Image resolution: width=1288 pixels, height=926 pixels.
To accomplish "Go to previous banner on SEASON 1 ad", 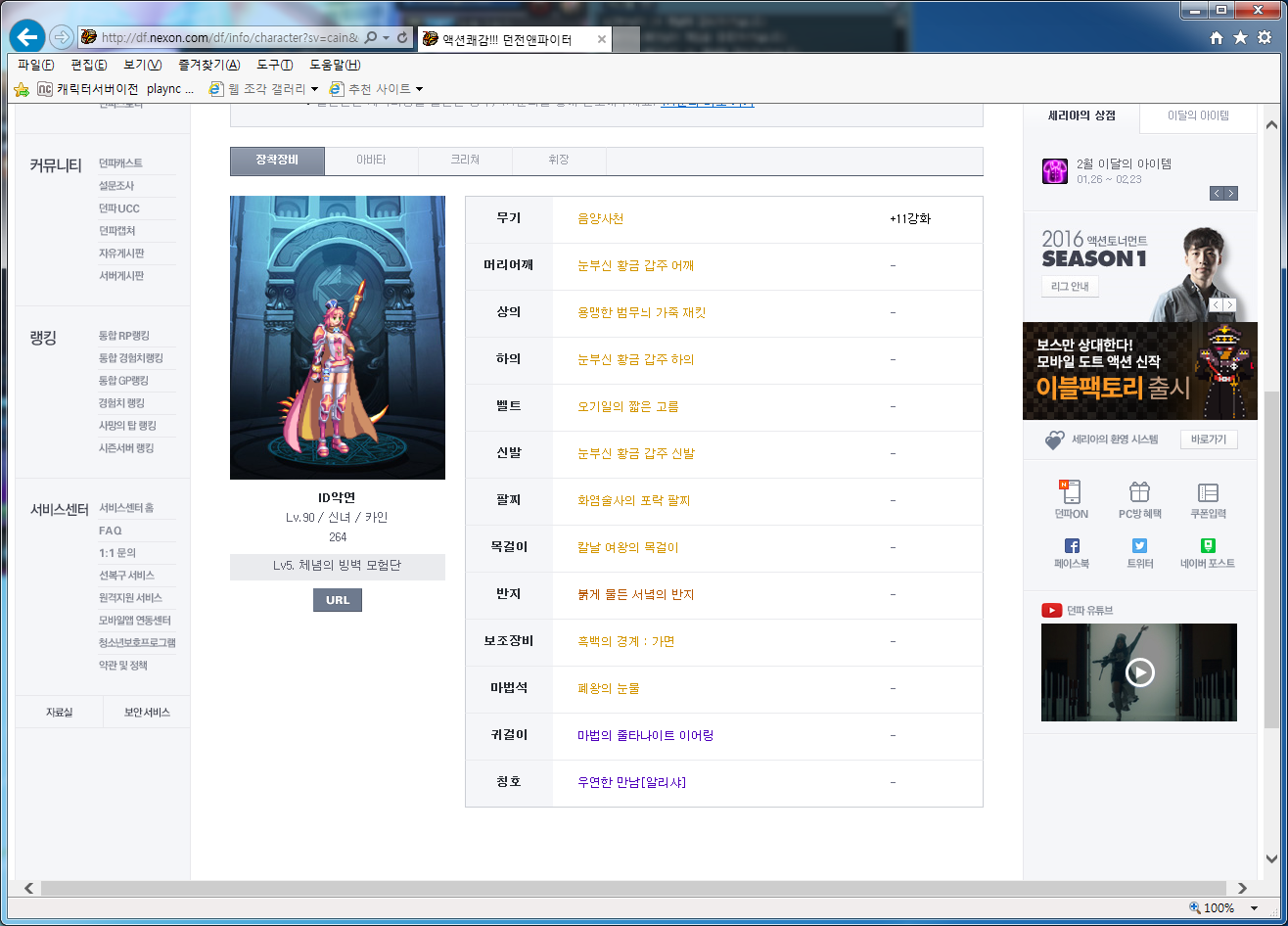I will point(1217,305).
